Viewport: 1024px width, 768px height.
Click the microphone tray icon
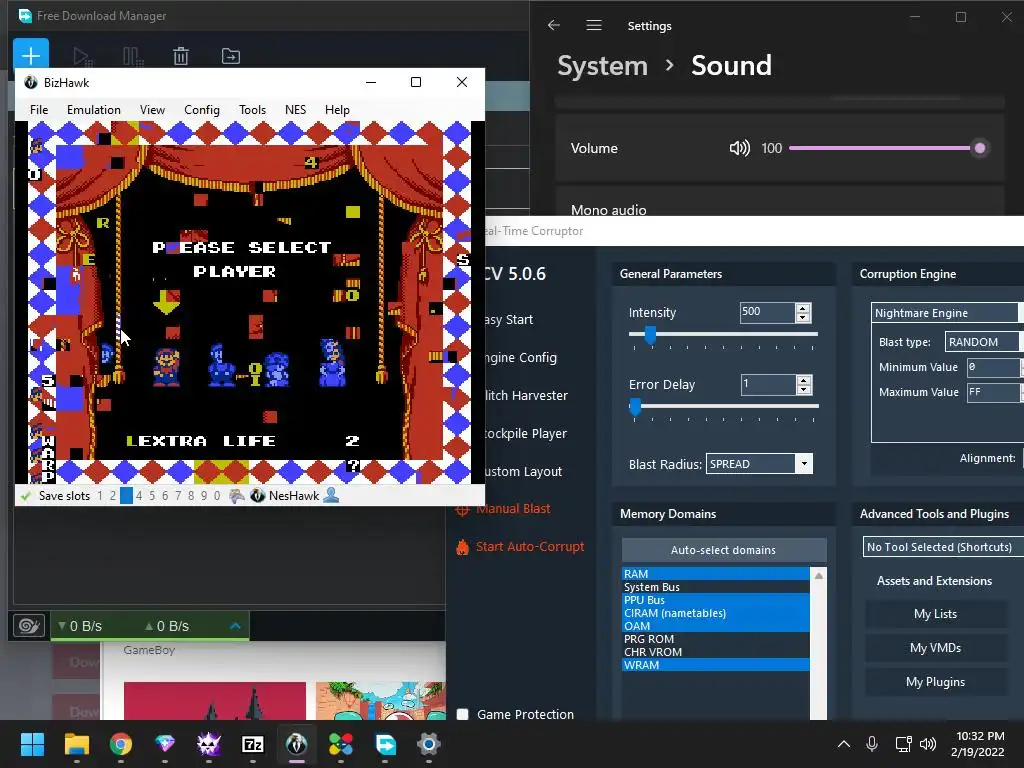[872, 744]
